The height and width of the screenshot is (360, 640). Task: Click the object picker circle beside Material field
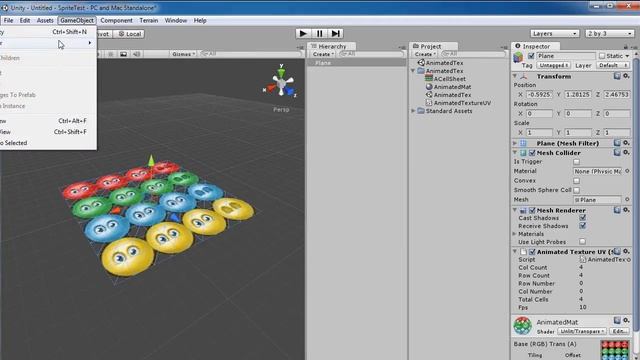point(627,171)
